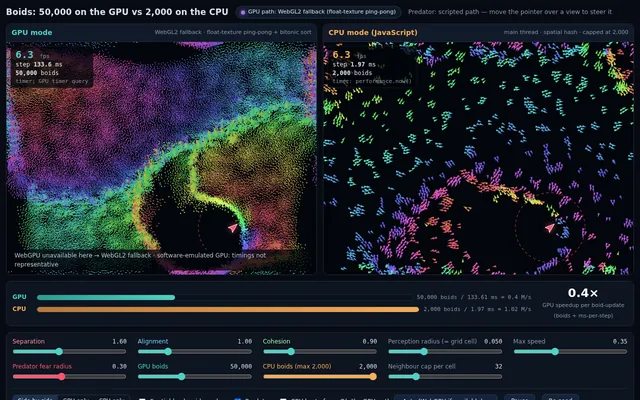
Task: Adjust the Perception radius slider
Action: click(x=445, y=351)
